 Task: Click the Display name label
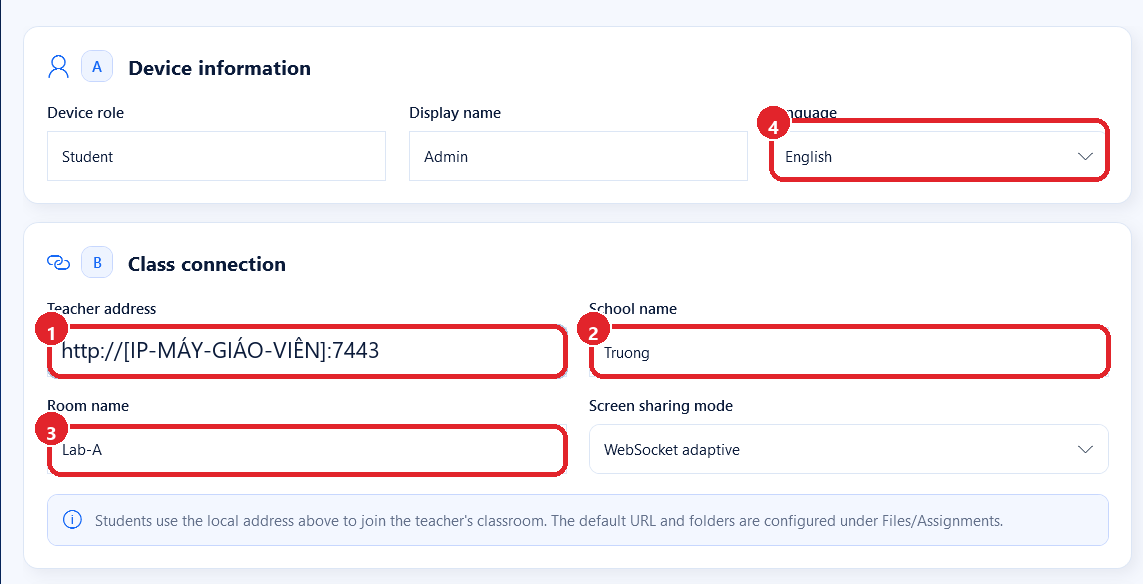pyautogui.click(x=455, y=113)
